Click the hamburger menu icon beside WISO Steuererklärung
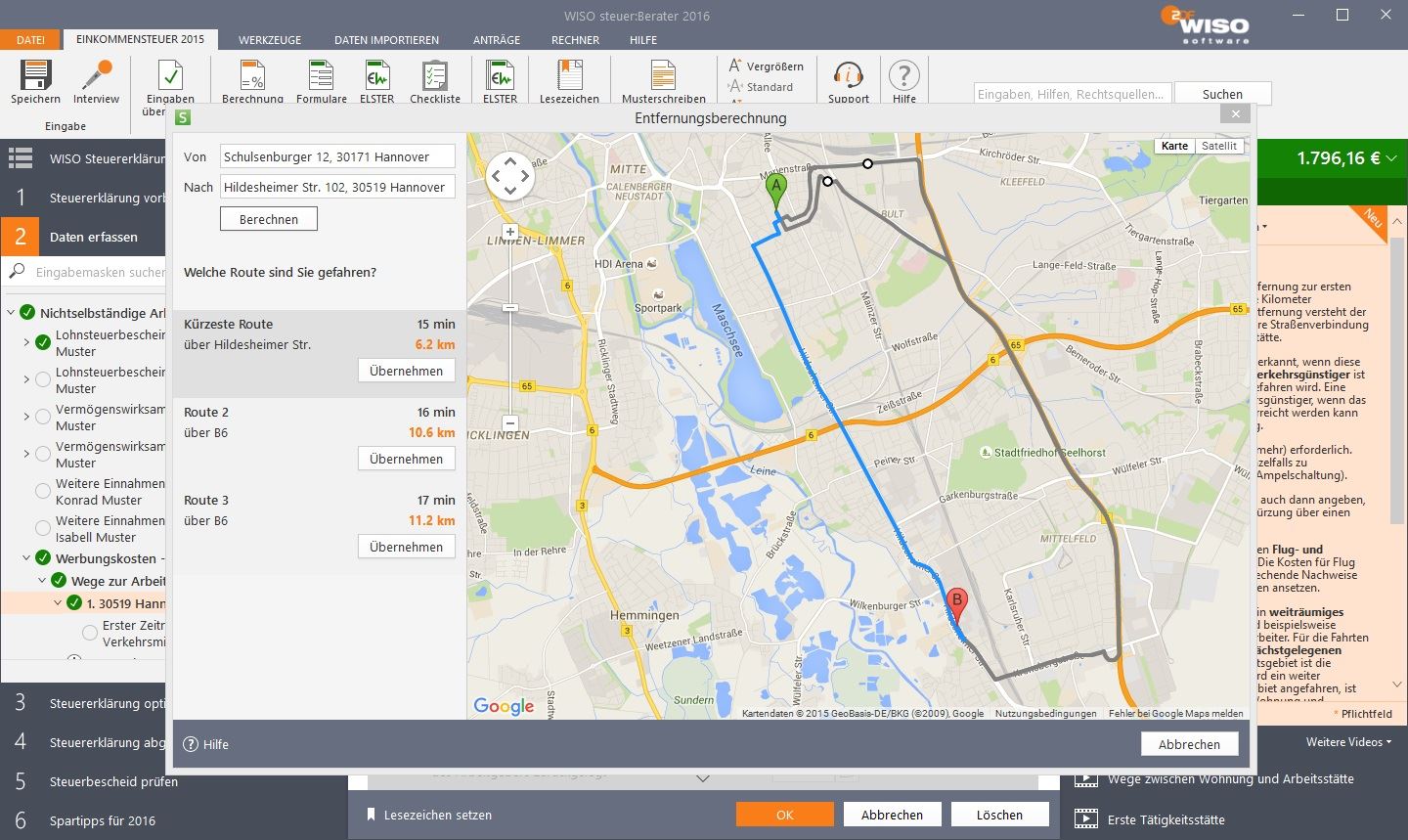This screenshot has width=1408, height=840. point(21,157)
